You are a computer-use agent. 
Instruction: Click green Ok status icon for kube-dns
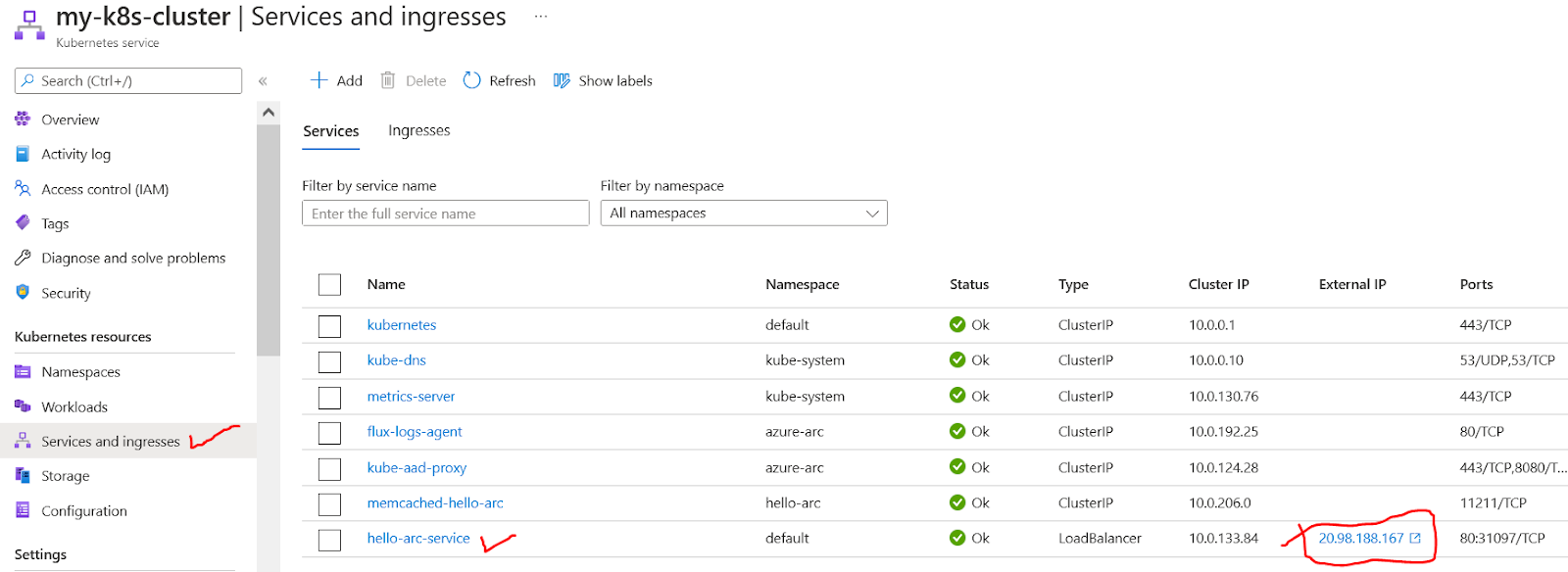click(x=957, y=359)
